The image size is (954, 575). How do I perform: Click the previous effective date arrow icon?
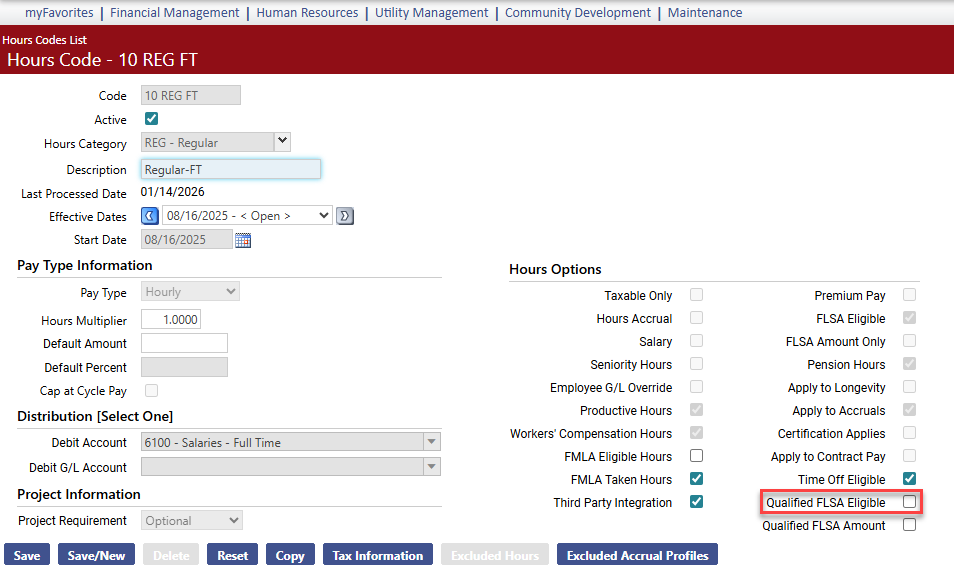tap(149, 216)
